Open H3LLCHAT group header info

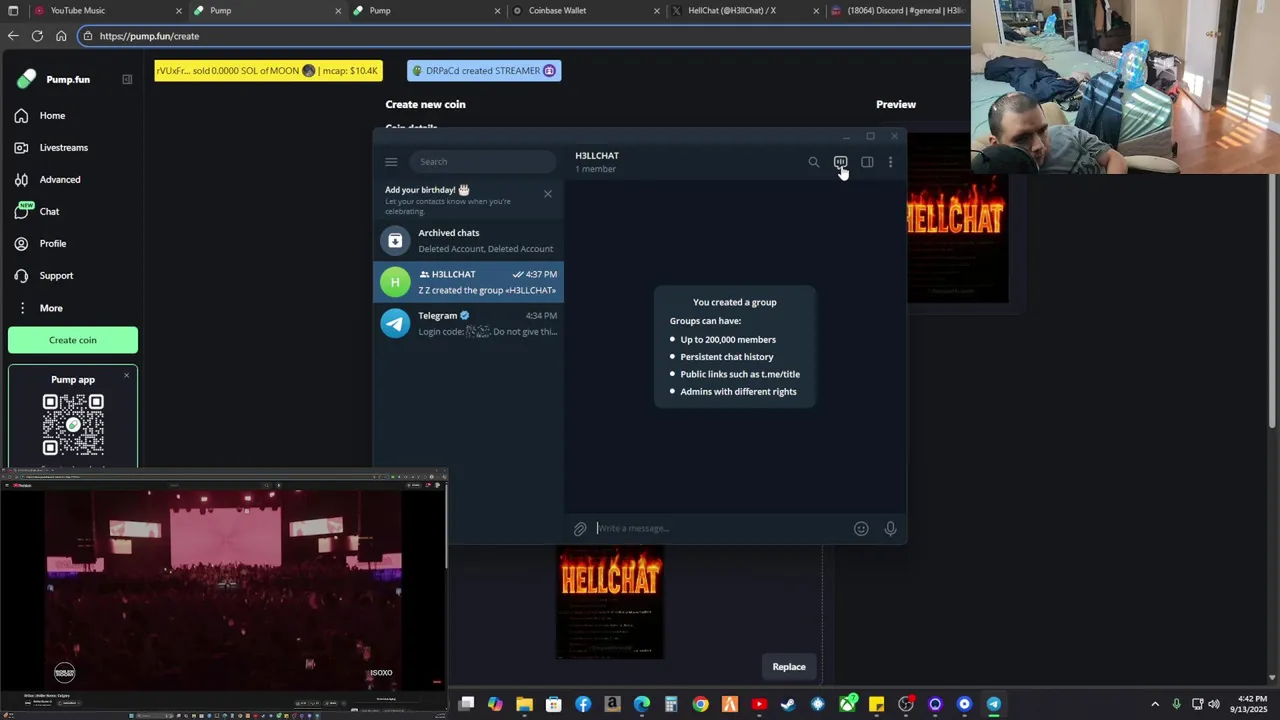click(x=597, y=162)
